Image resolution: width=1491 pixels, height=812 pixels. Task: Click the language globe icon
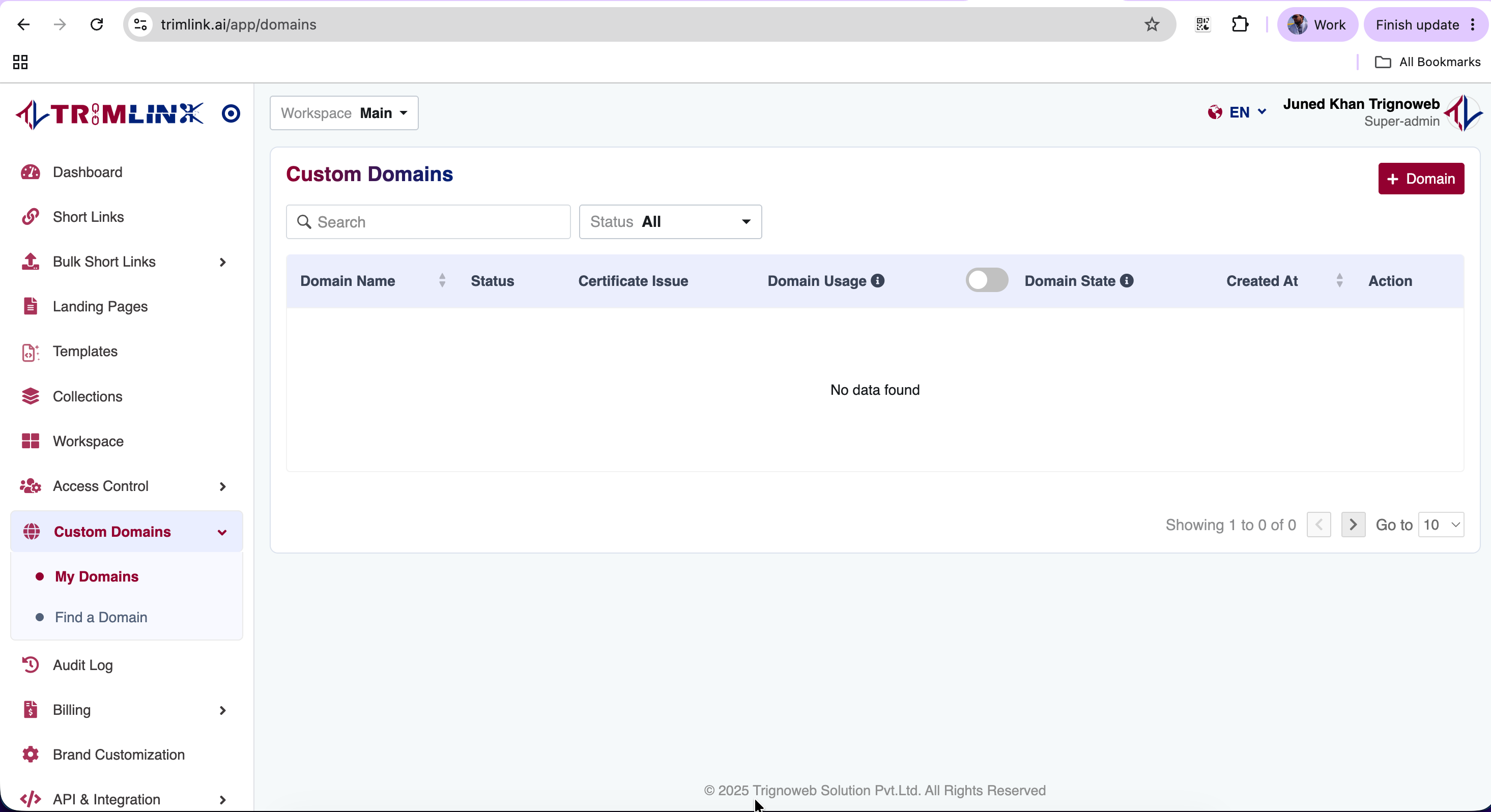coord(1215,112)
